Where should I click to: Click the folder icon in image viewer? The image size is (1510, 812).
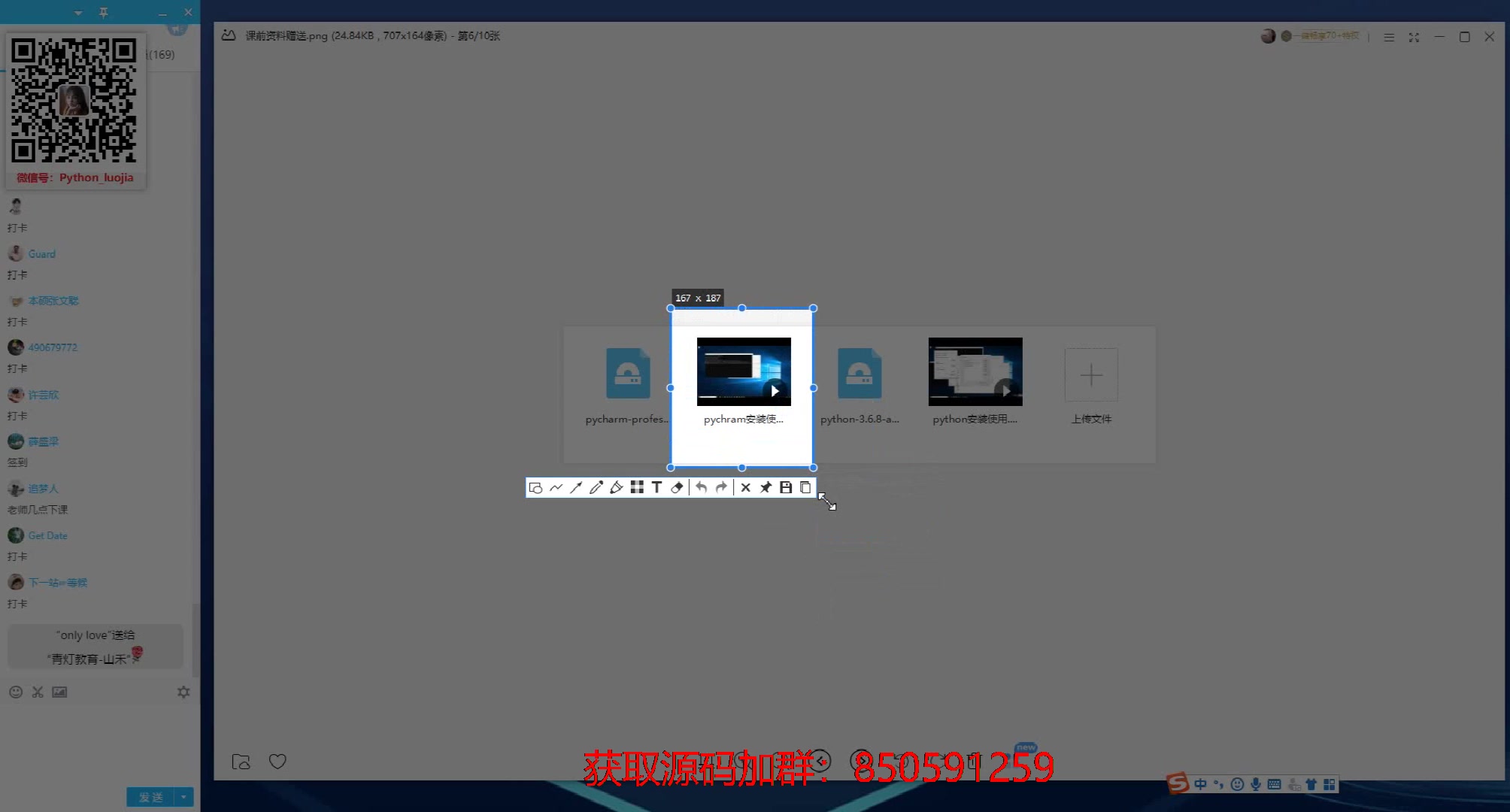[x=241, y=762]
